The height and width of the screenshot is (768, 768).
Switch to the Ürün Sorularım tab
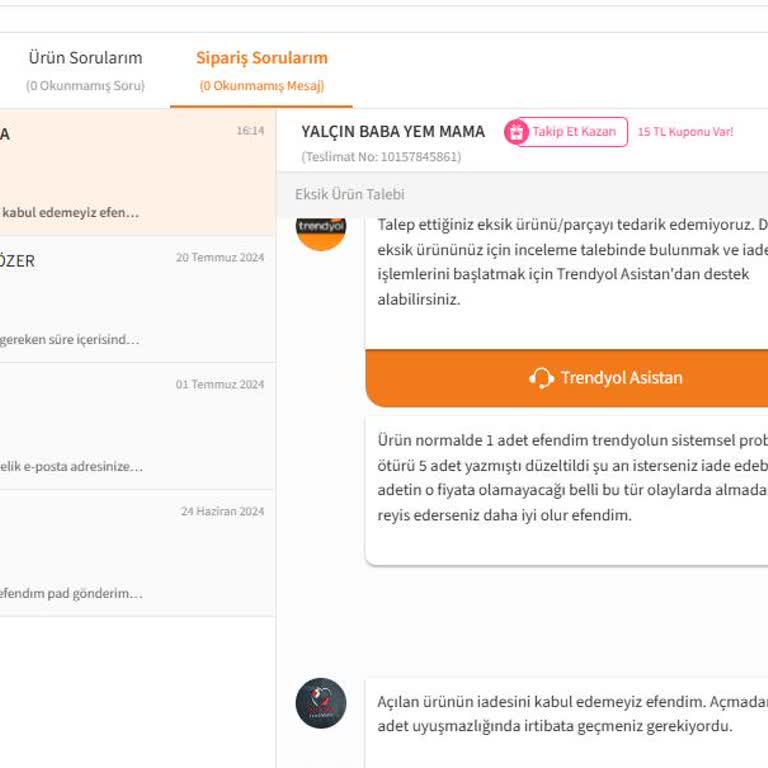[x=85, y=58]
